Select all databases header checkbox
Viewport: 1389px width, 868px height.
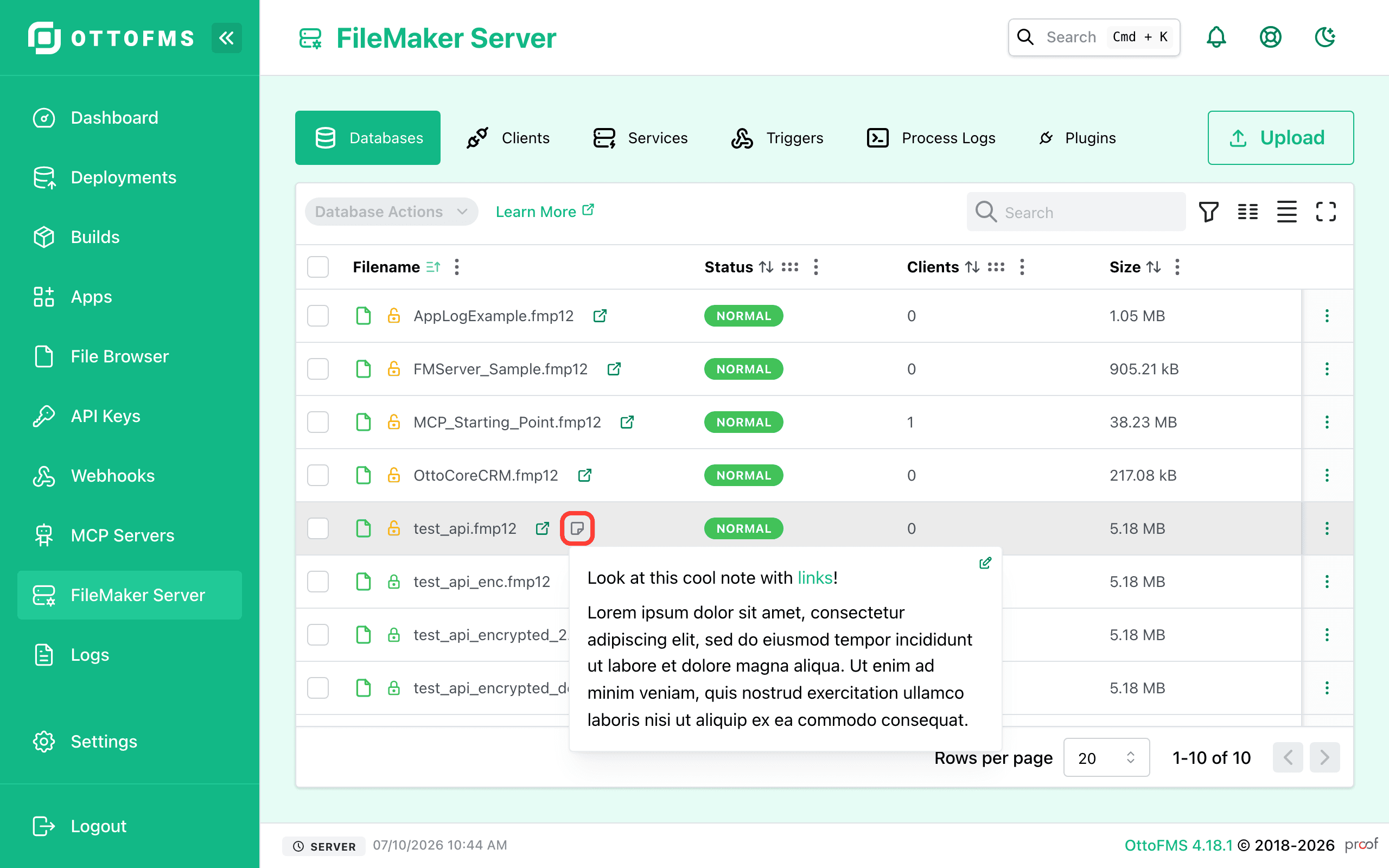point(317,267)
